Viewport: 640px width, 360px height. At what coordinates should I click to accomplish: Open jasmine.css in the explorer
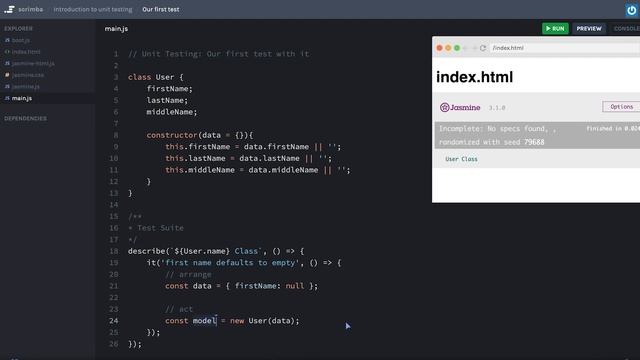tap(28, 75)
